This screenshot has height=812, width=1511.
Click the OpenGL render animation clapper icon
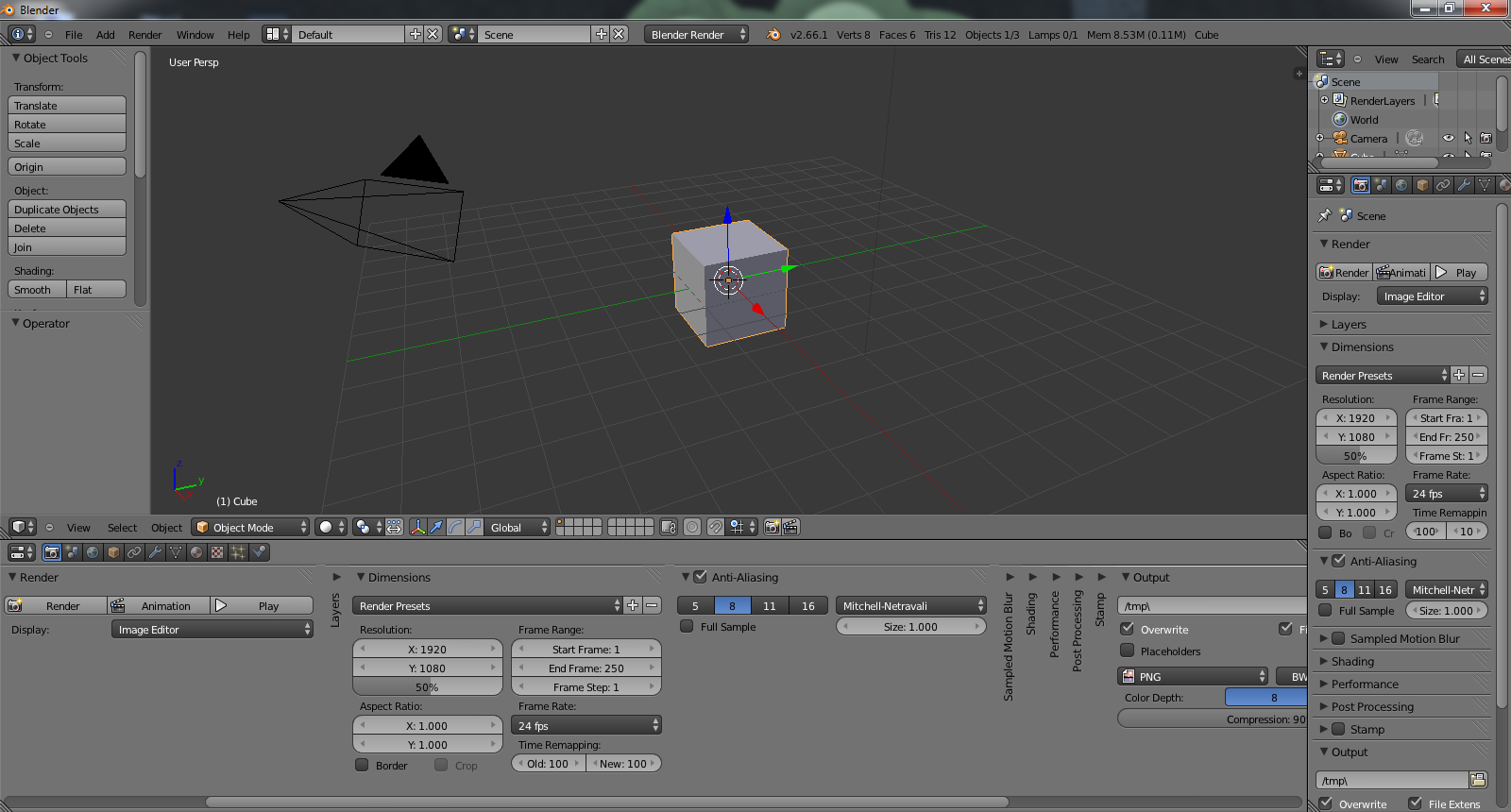click(x=791, y=527)
